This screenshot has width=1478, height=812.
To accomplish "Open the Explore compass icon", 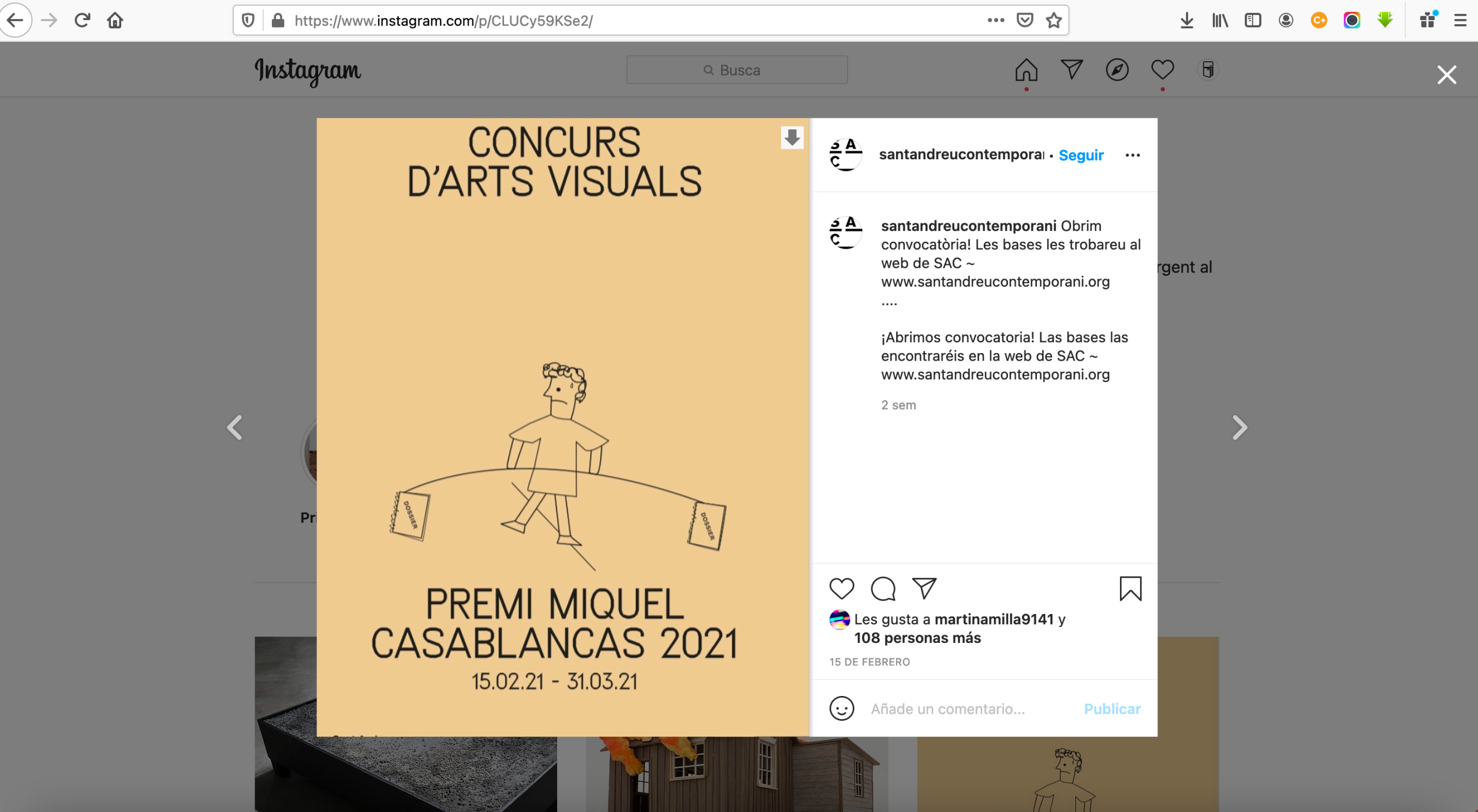I will [1117, 70].
